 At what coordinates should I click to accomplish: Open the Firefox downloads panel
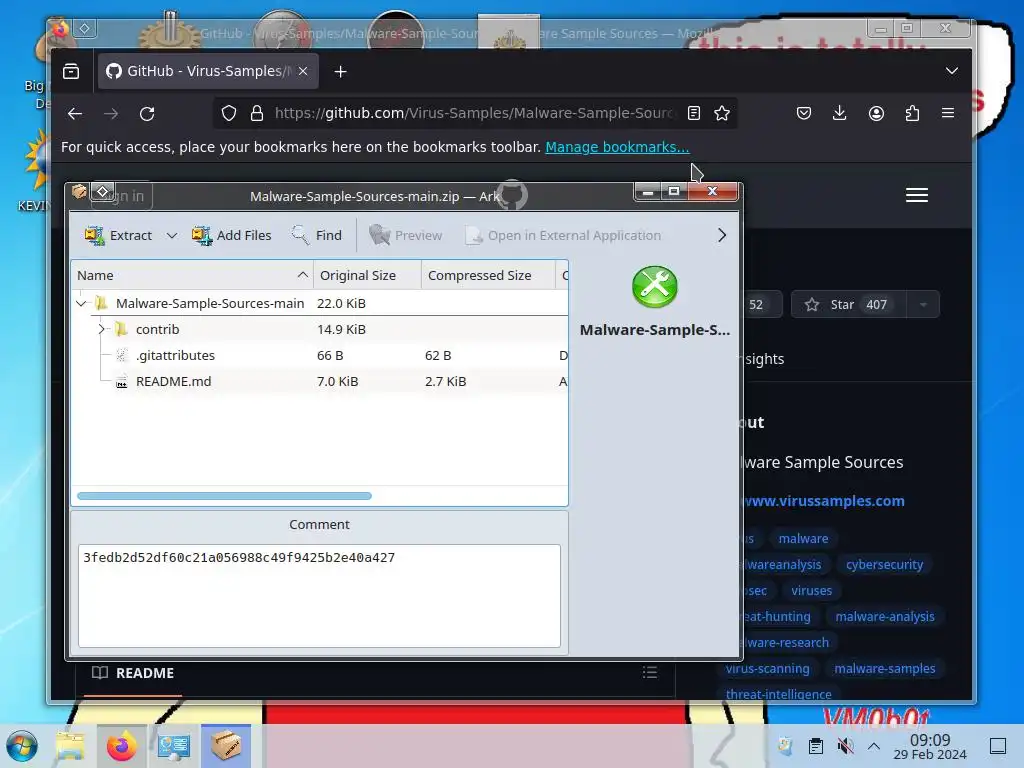[x=840, y=113]
